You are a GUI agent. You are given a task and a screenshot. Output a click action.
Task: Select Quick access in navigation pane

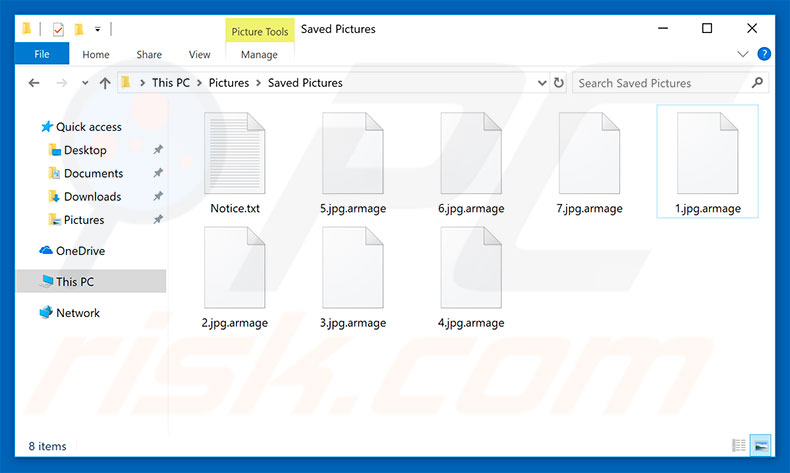coord(89,127)
